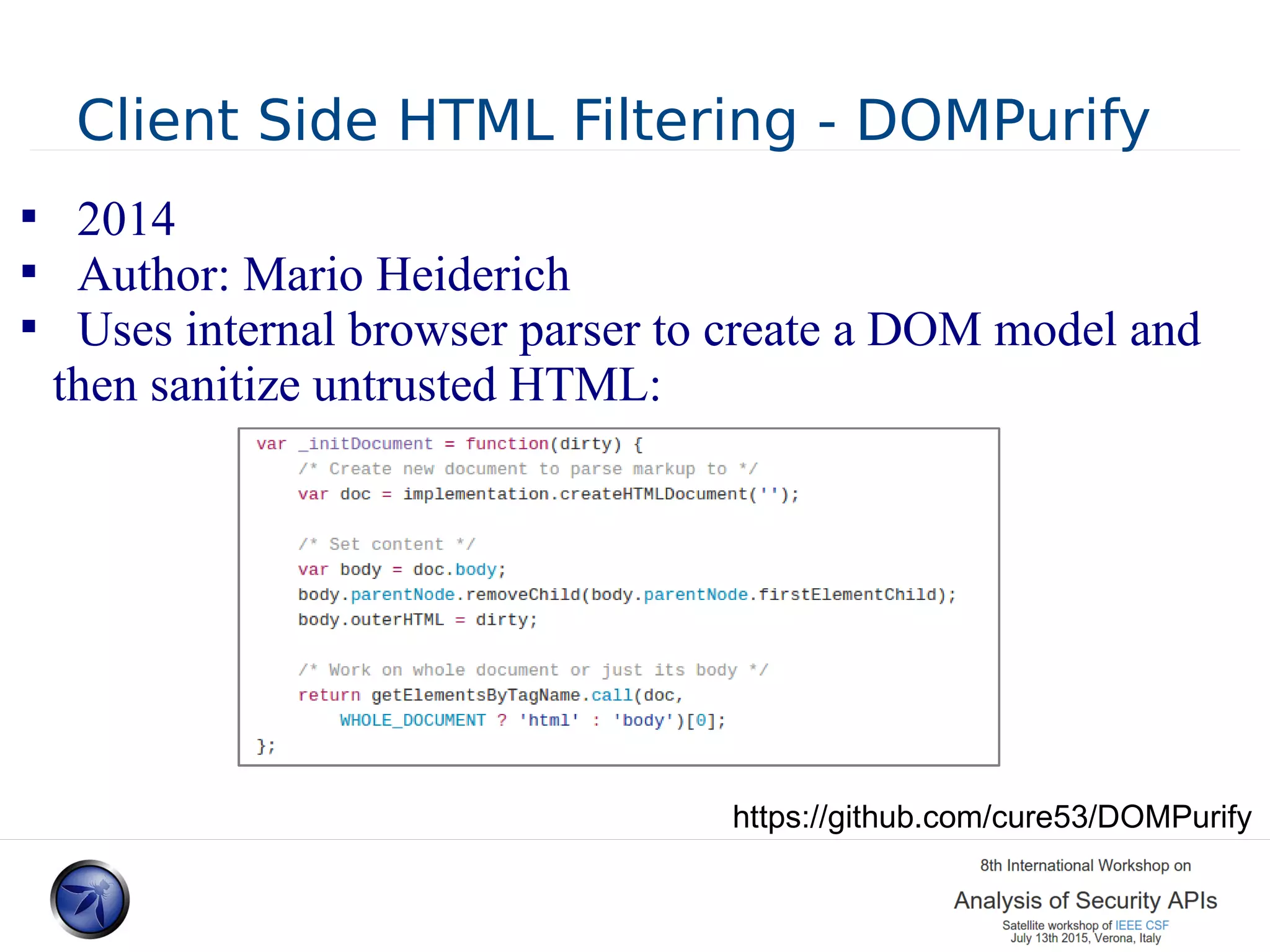Click the 'Work on whole document' comment

(533, 670)
